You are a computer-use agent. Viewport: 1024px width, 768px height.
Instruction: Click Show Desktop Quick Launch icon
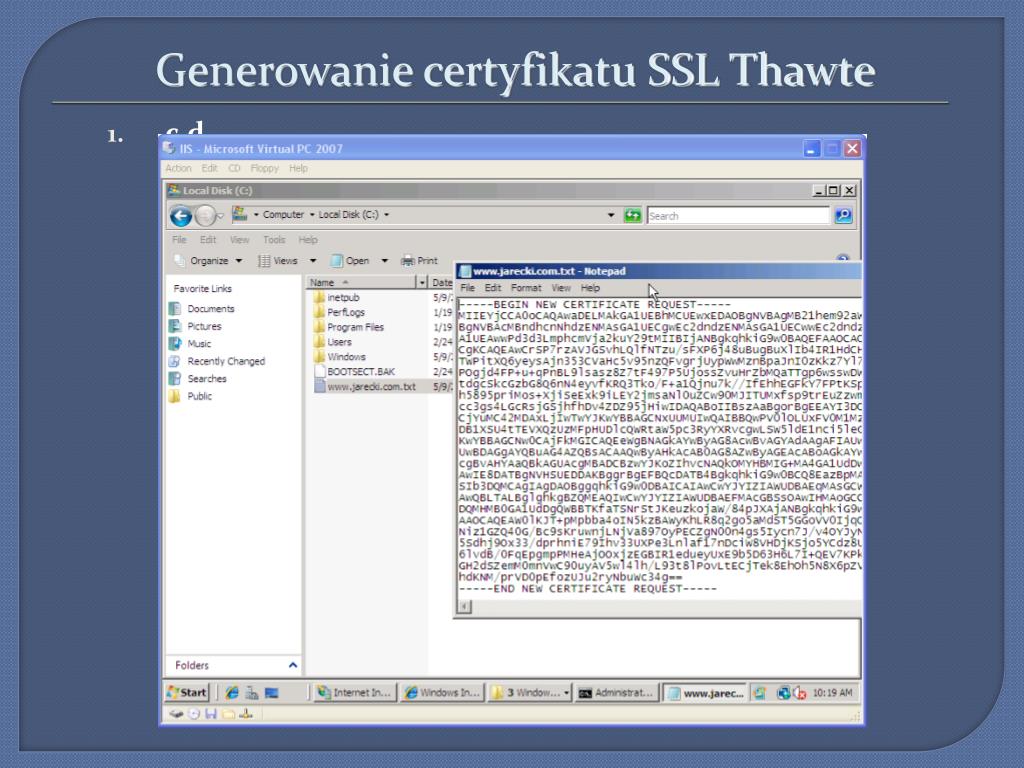tap(272, 693)
